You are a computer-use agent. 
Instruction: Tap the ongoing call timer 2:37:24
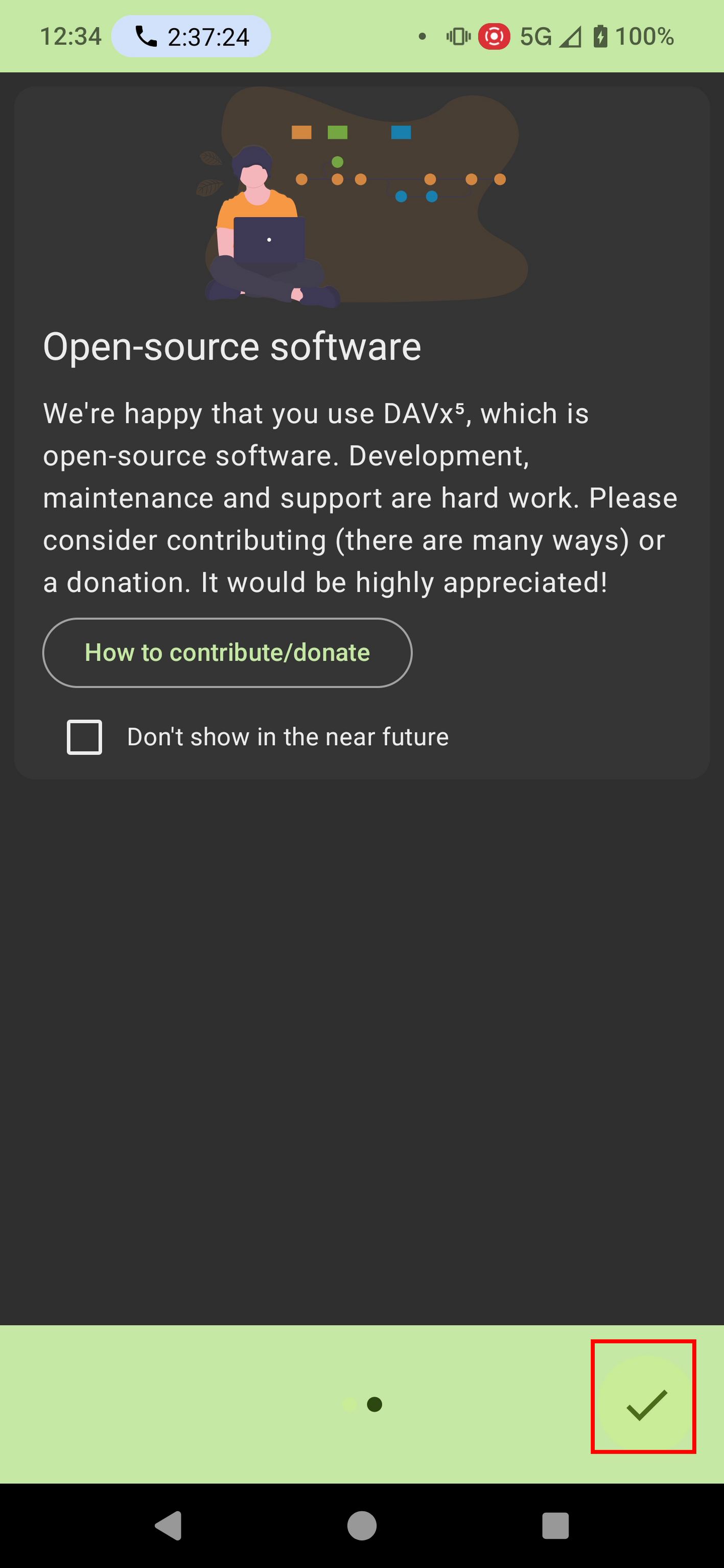click(208, 37)
